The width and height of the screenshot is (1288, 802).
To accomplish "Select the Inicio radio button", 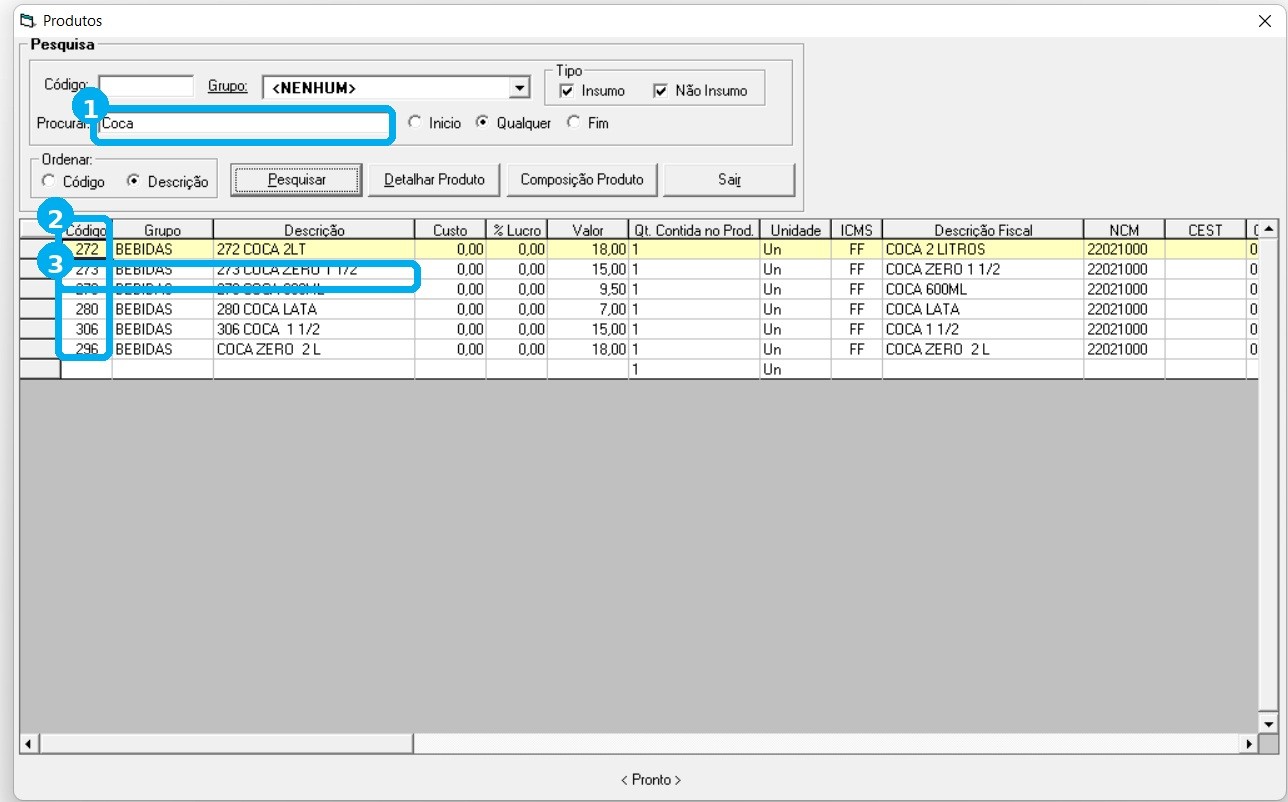I will (415, 122).
